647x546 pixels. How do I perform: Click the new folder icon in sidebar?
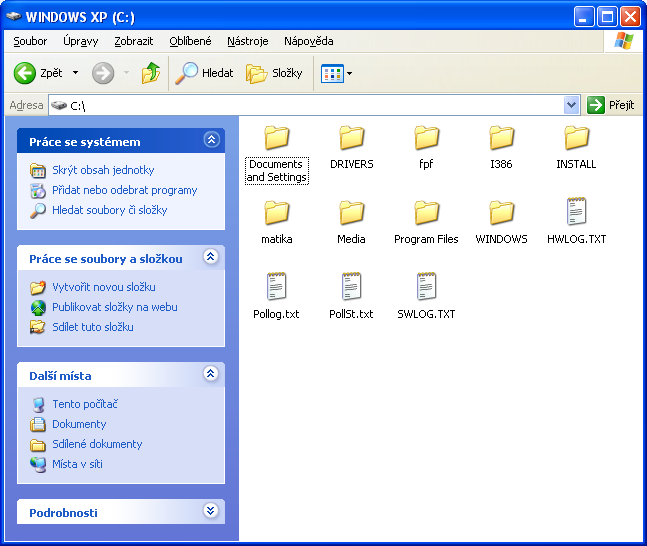[x=38, y=287]
